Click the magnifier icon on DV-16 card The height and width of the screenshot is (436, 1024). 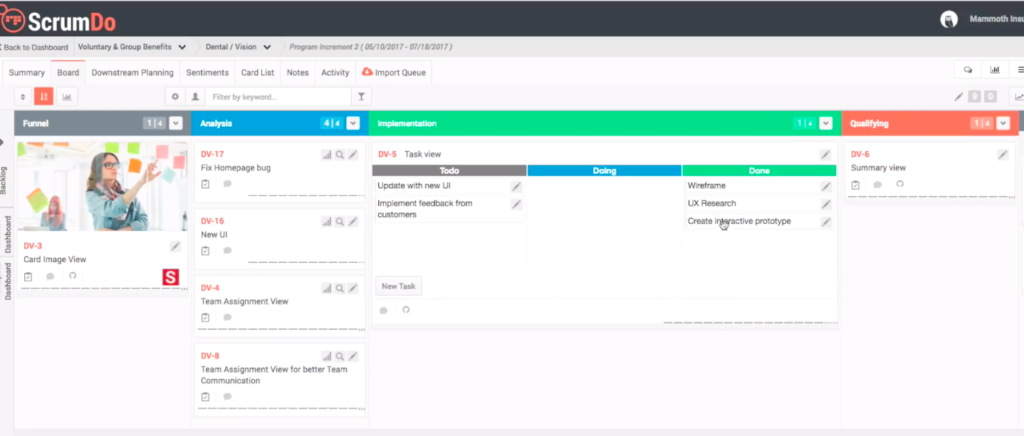(x=340, y=221)
